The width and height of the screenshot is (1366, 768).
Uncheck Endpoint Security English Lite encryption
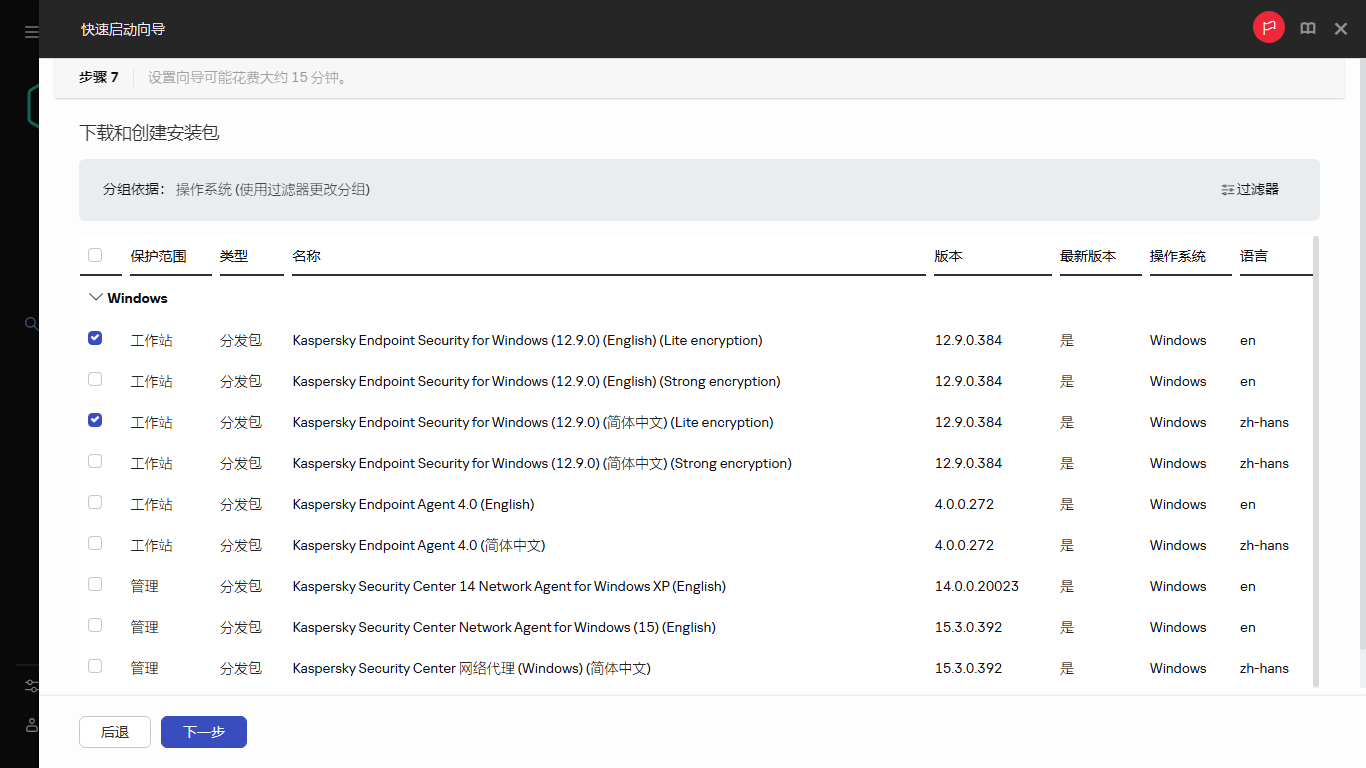point(95,339)
